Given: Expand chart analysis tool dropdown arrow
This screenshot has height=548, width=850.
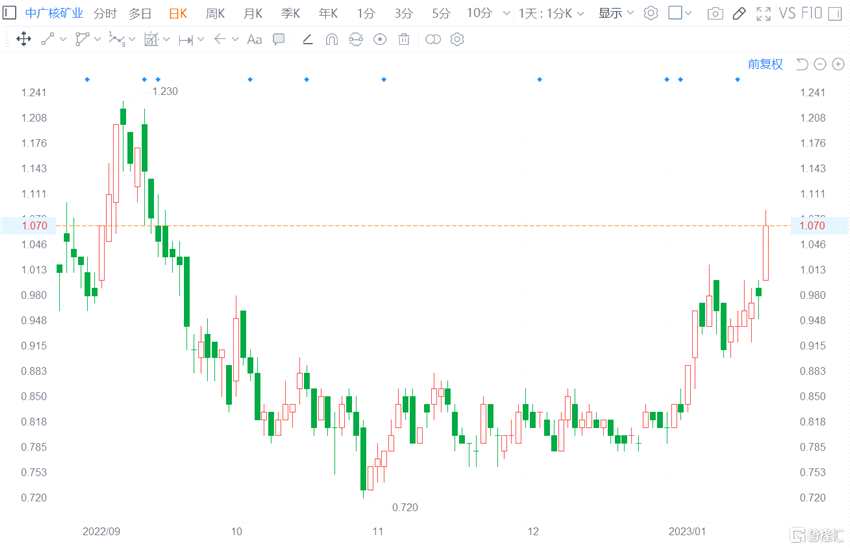Looking at the screenshot, I should [166, 39].
